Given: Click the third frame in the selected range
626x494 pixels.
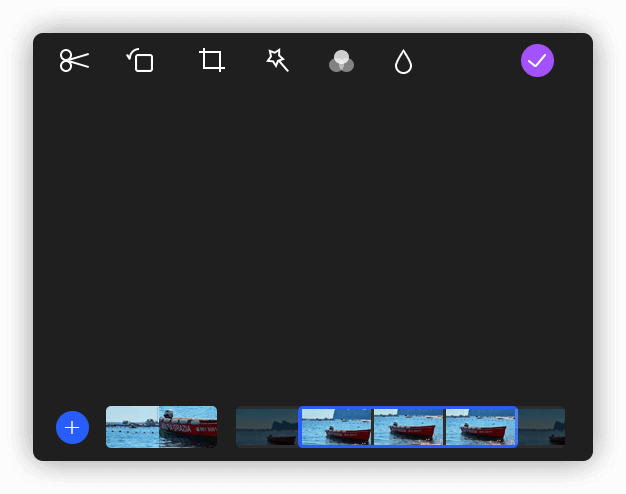Looking at the screenshot, I should click(480, 427).
